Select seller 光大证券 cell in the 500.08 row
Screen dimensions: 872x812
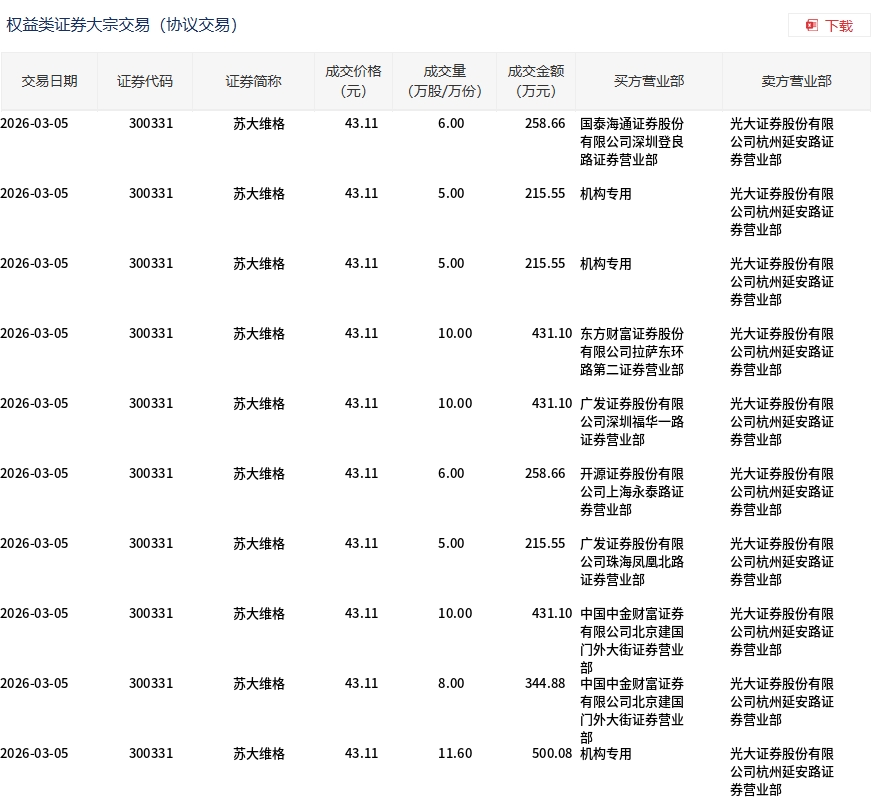[x=782, y=771]
